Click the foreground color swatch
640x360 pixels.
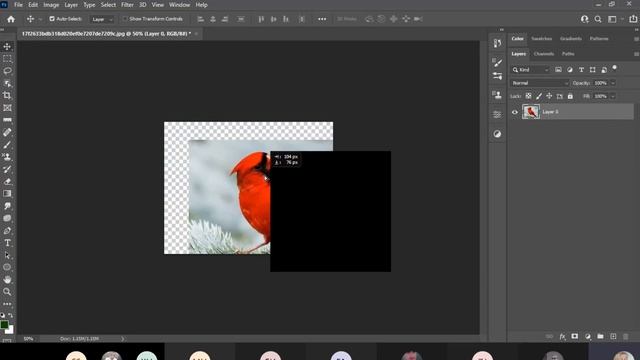coord(4,325)
